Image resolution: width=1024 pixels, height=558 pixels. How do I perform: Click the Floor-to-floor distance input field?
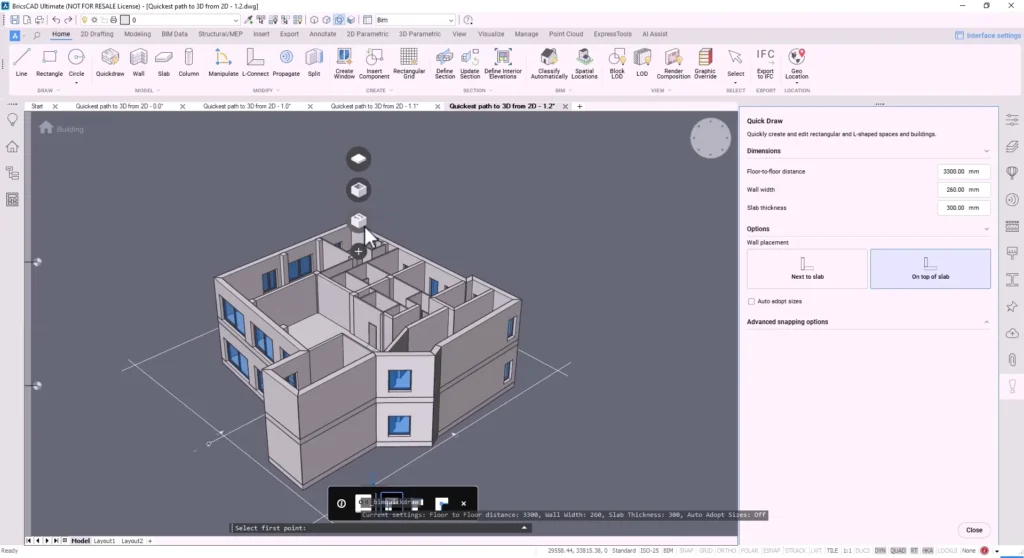click(x=964, y=171)
